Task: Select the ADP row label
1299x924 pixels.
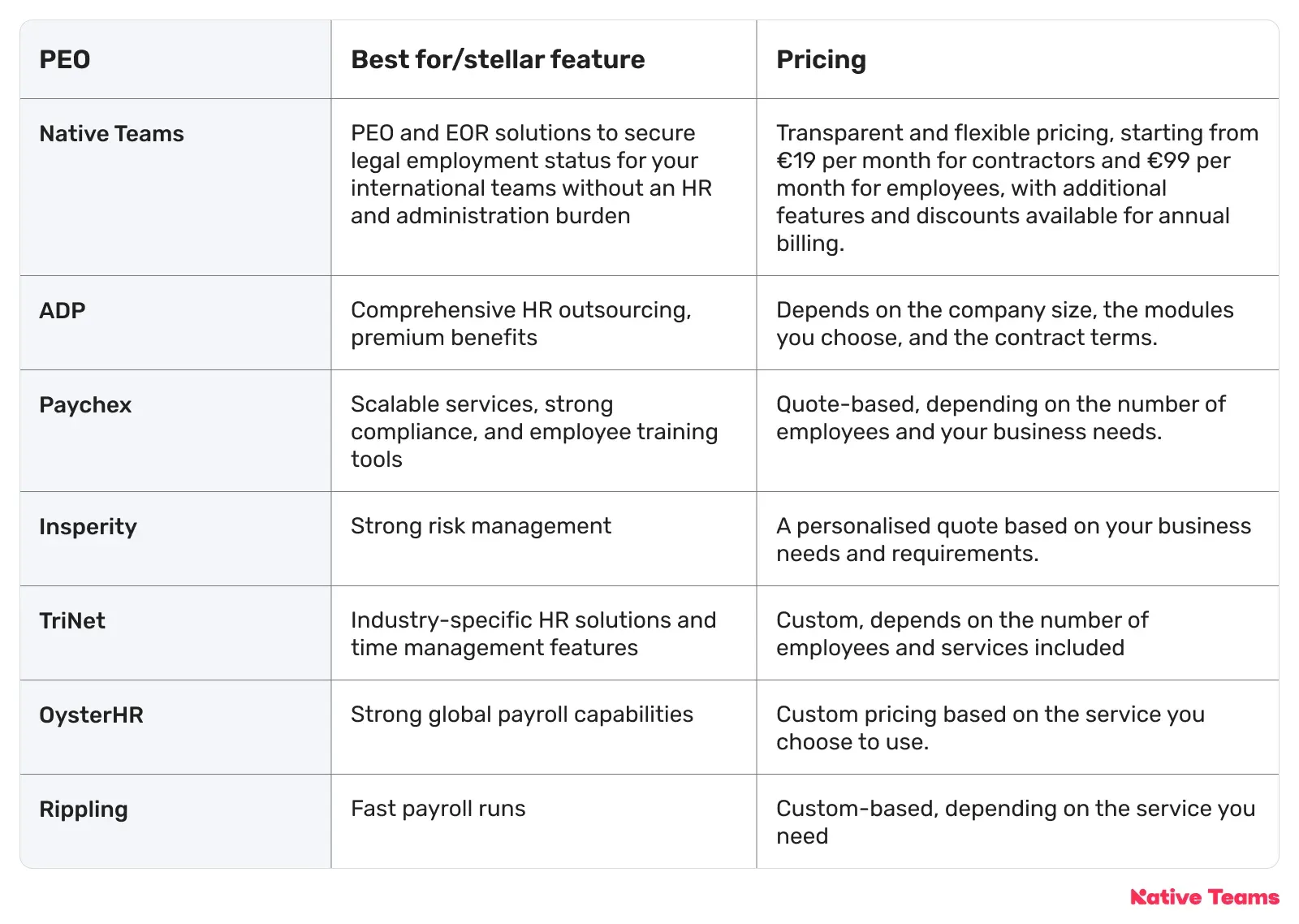Action: 63,310
